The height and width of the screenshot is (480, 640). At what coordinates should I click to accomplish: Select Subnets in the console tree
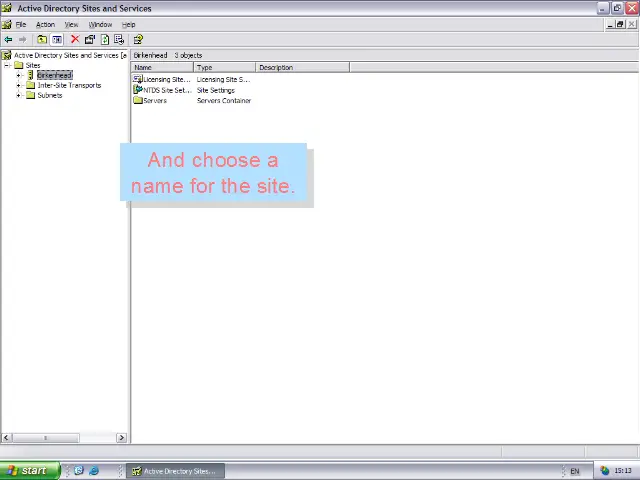[50, 95]
